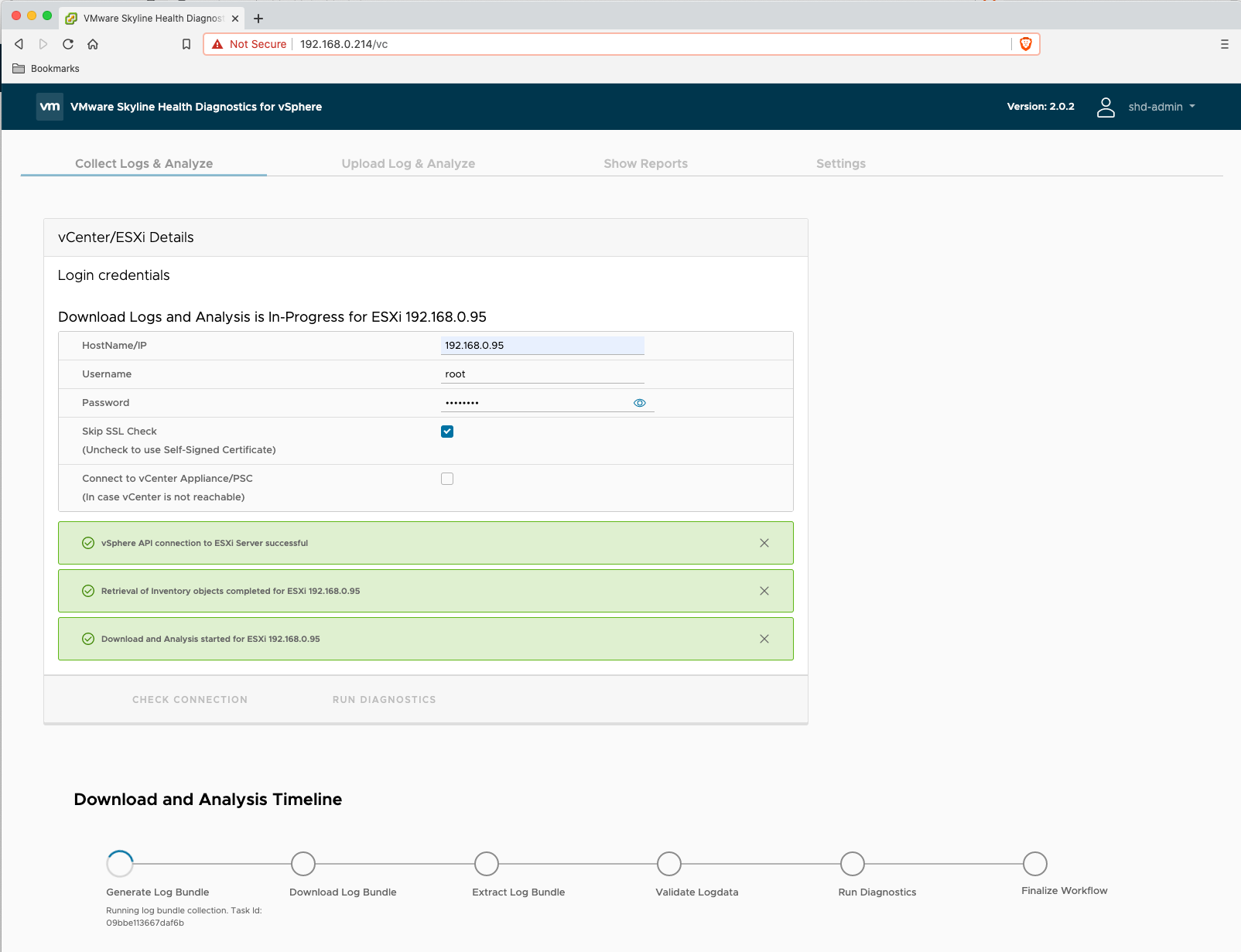Image resolution: width=1241 pixels, height=952 pixels.
Task: Click the Extract Log Bundle timeline circle
Action: (x=487, y=864)
